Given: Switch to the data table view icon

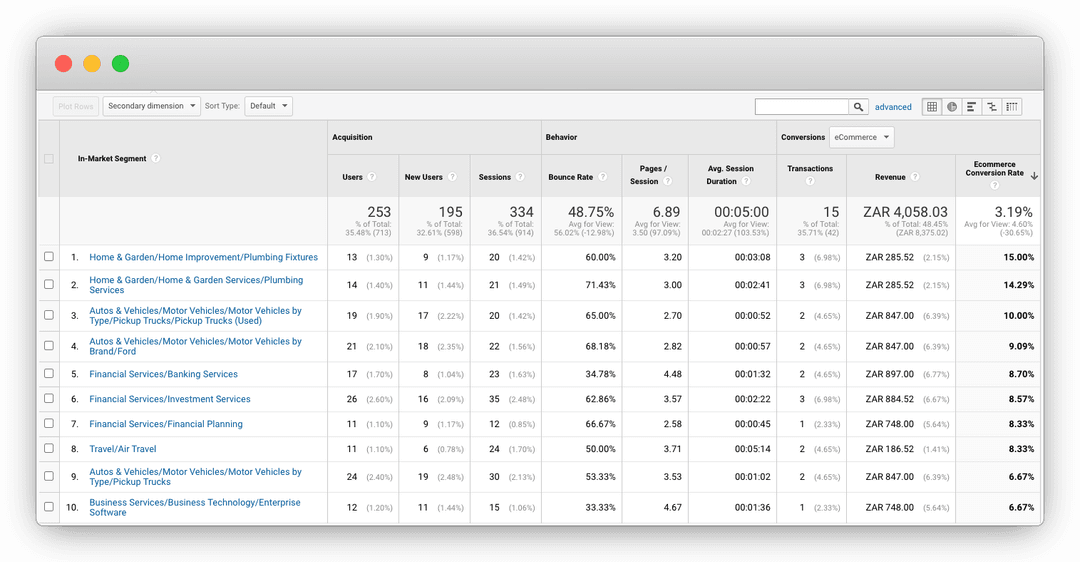Looking at the screenshot, I should point(931,107).
